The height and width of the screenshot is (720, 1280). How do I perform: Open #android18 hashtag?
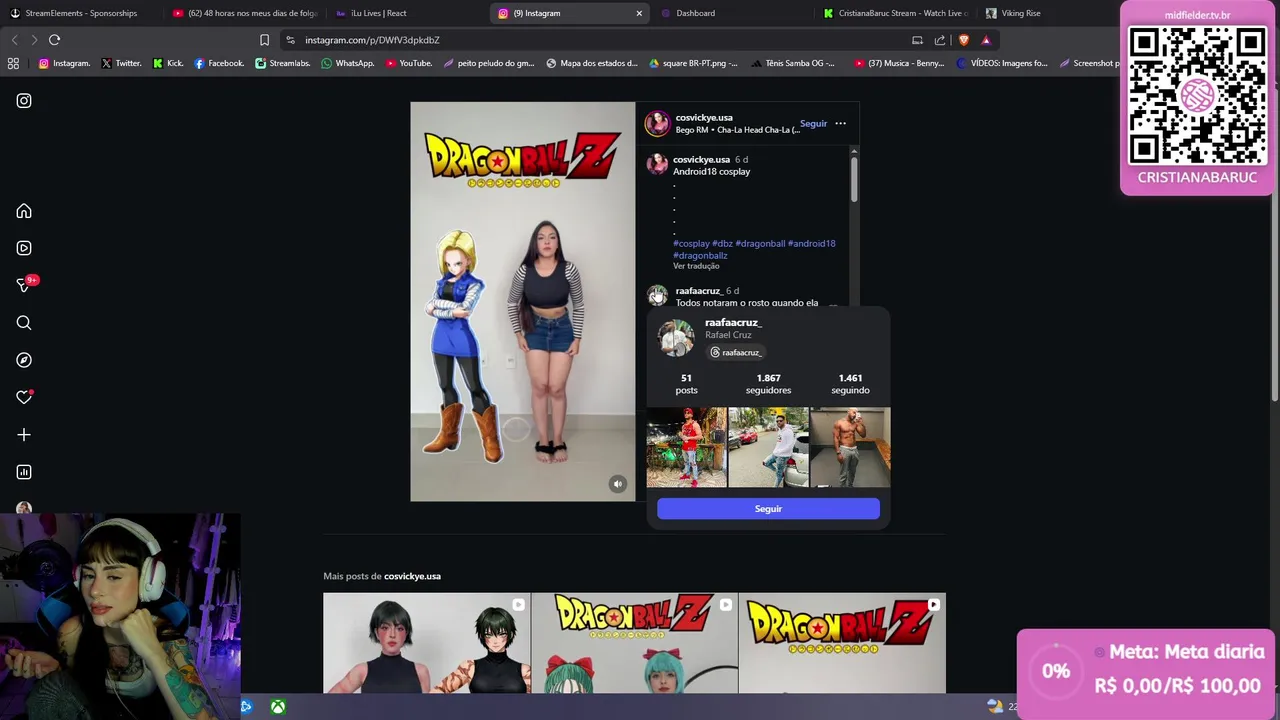811,243
